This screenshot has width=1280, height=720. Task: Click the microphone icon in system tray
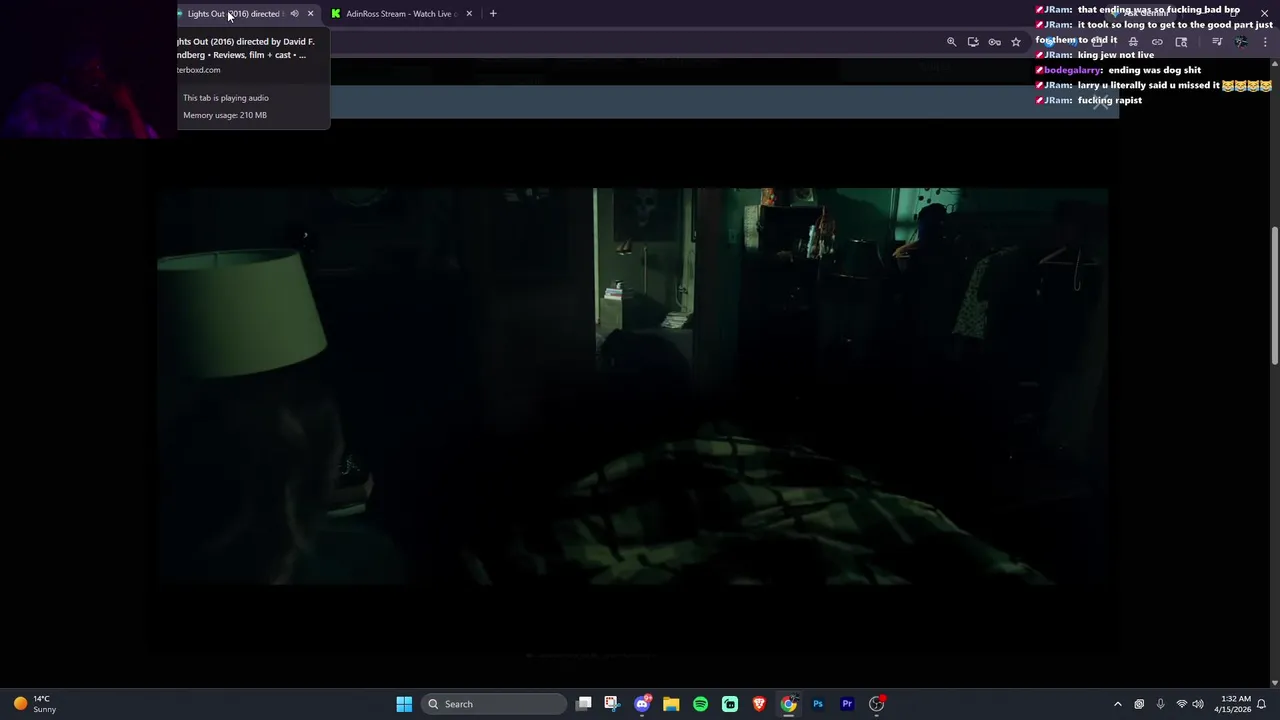(1160, 704)
